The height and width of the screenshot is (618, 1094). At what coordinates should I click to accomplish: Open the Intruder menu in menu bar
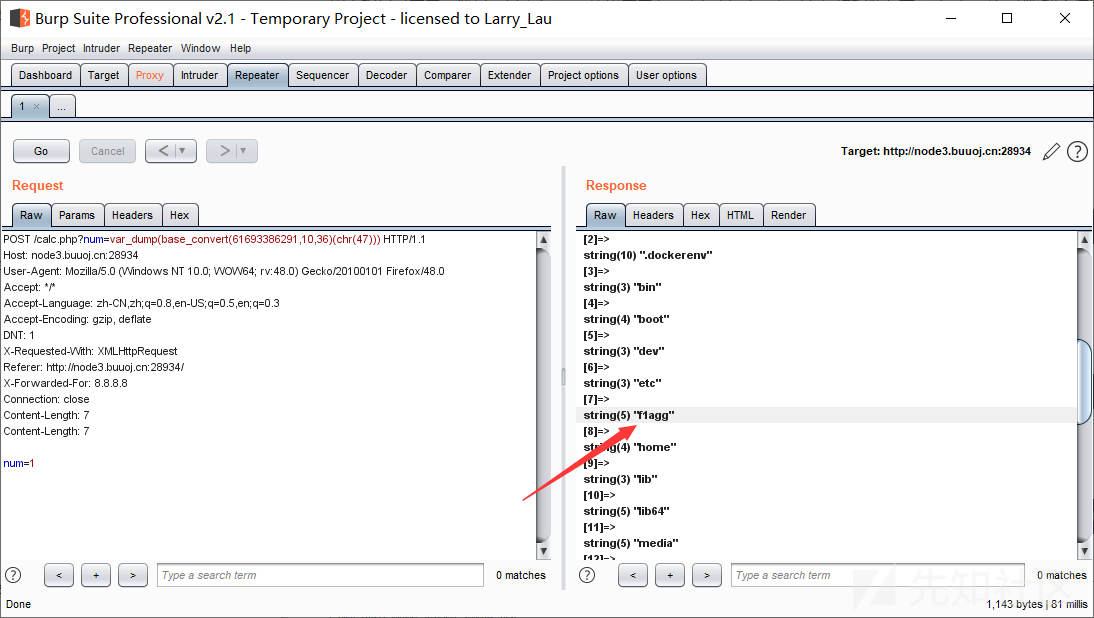[101, 48]
